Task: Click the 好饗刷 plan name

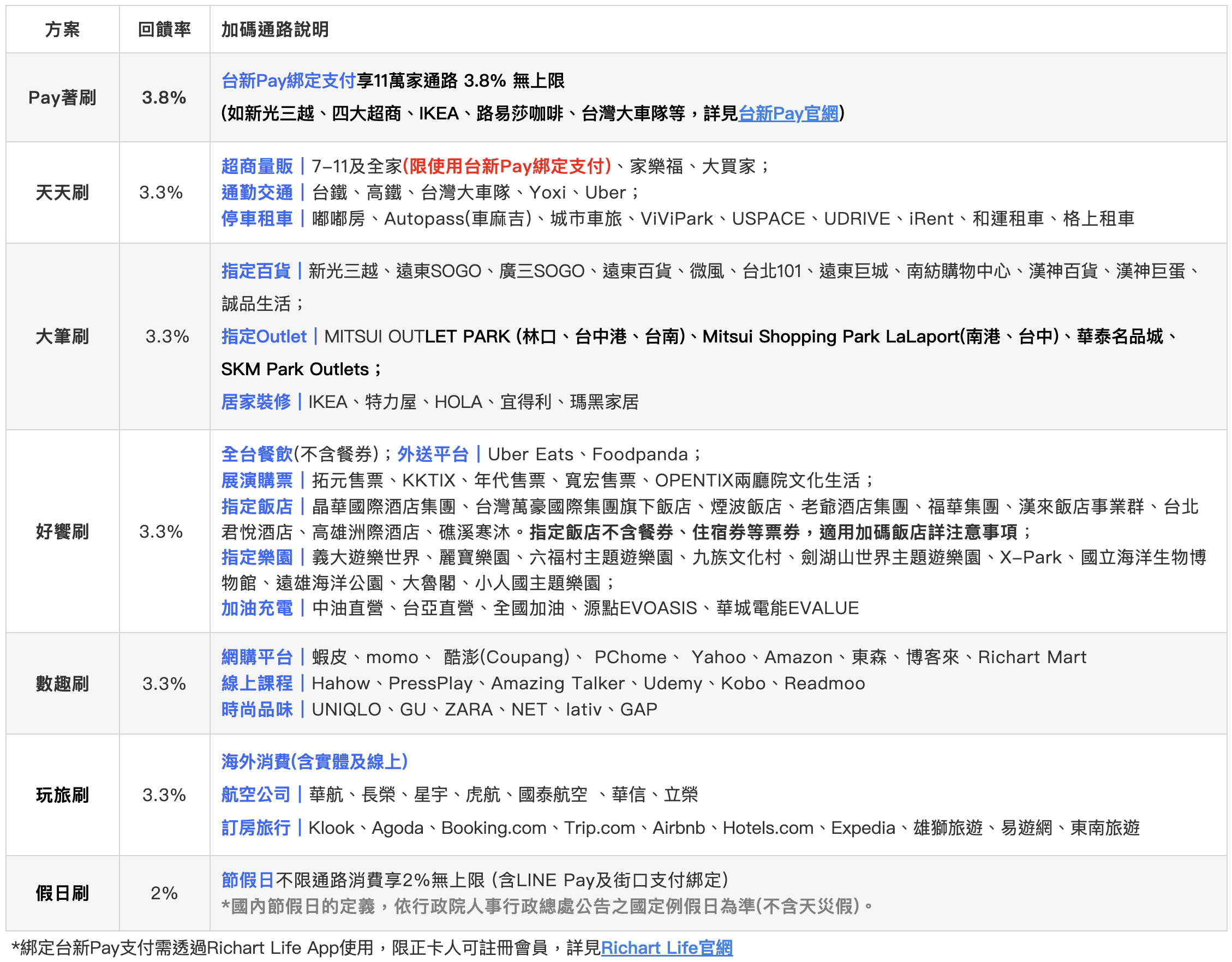Action: pos(62,532)
